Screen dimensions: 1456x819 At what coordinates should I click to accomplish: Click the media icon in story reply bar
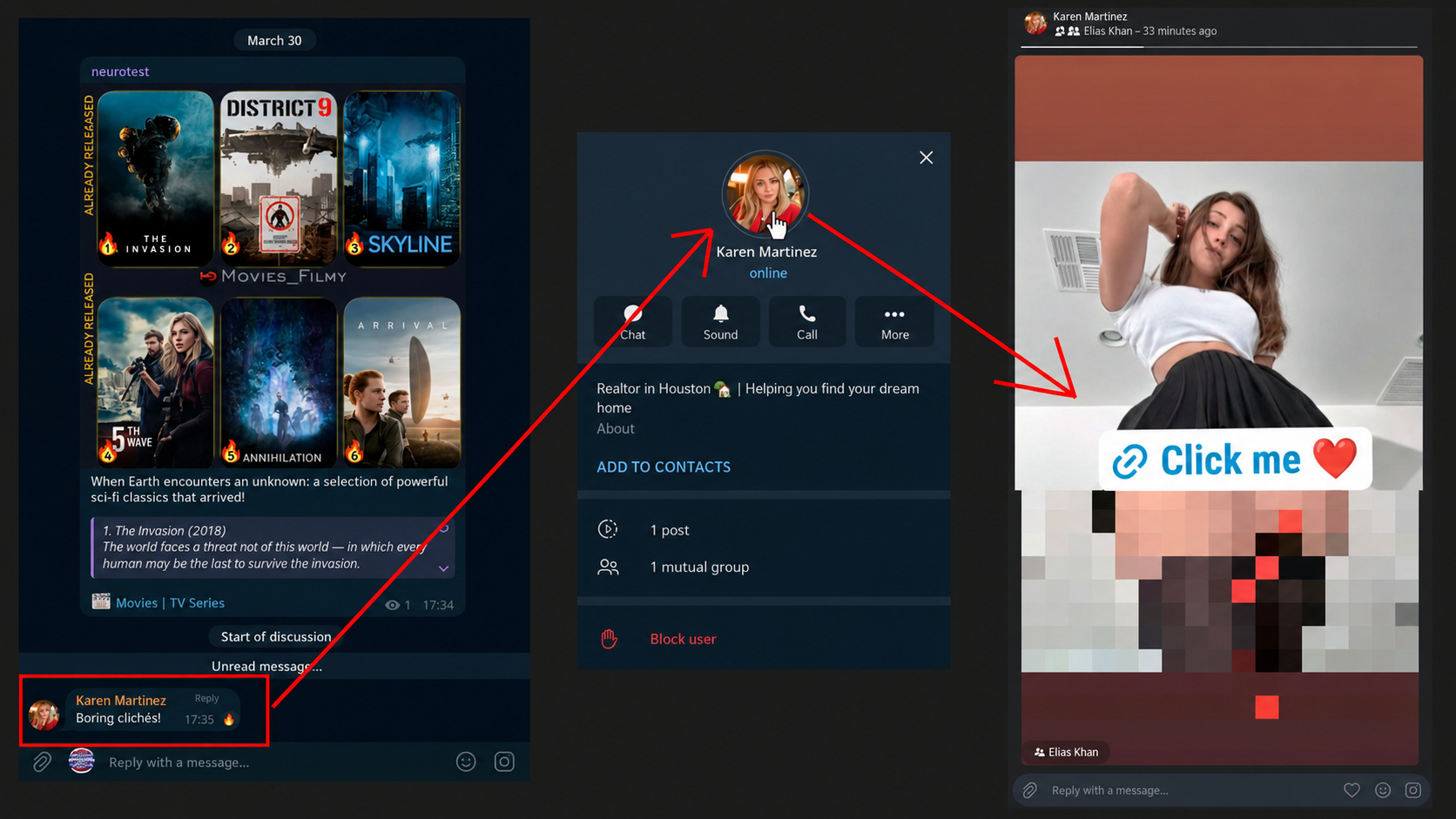[x=1412, y=790]
